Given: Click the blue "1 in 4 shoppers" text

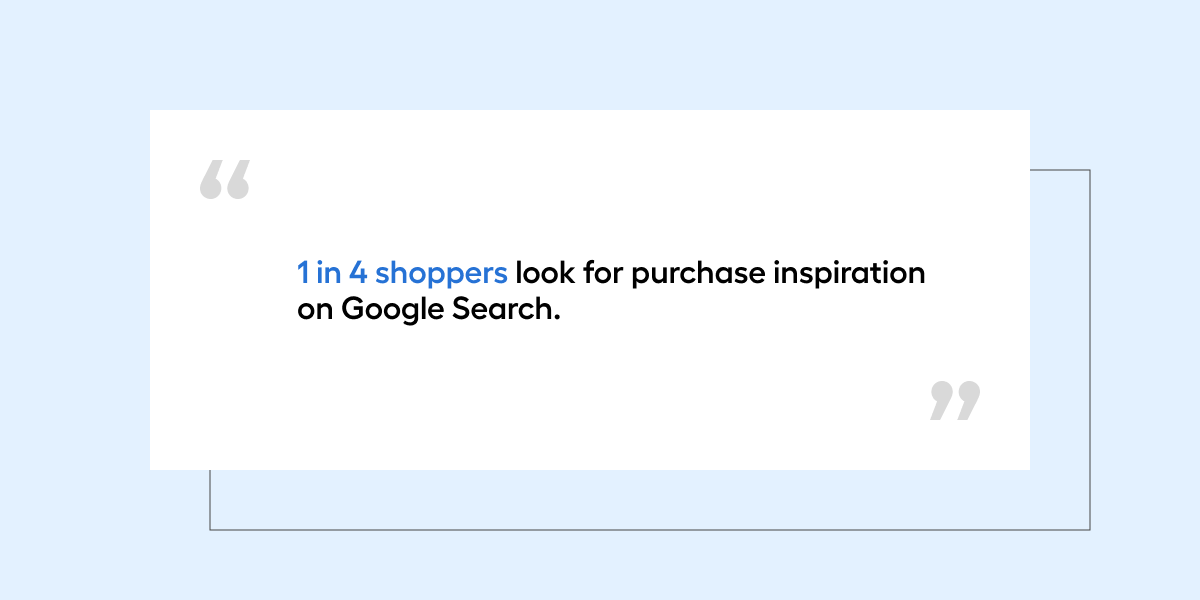Looking at the screenshot, I should pyautogui.click(x=402, y=273).
